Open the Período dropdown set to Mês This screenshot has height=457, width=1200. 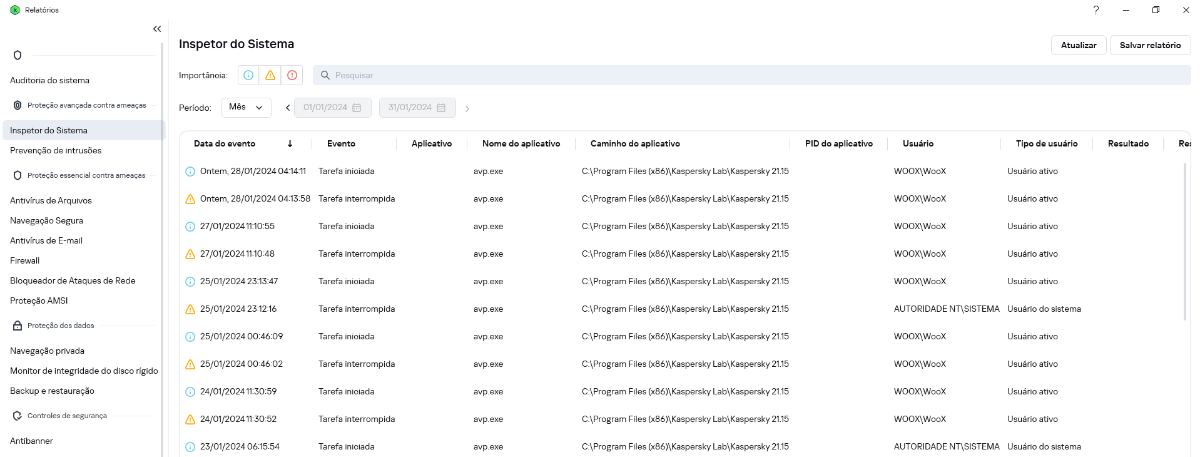(x=246, y=107)
